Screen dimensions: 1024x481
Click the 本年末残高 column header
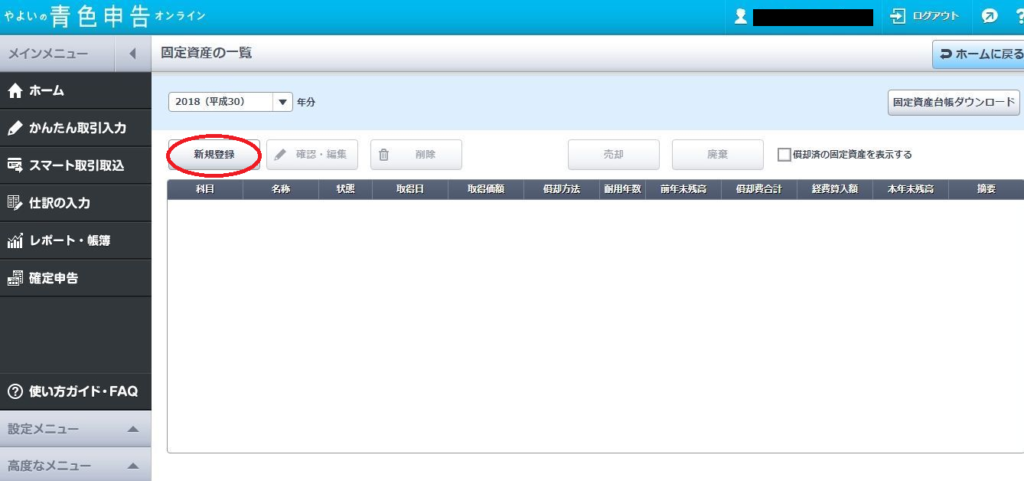click(x=910, y=189)
